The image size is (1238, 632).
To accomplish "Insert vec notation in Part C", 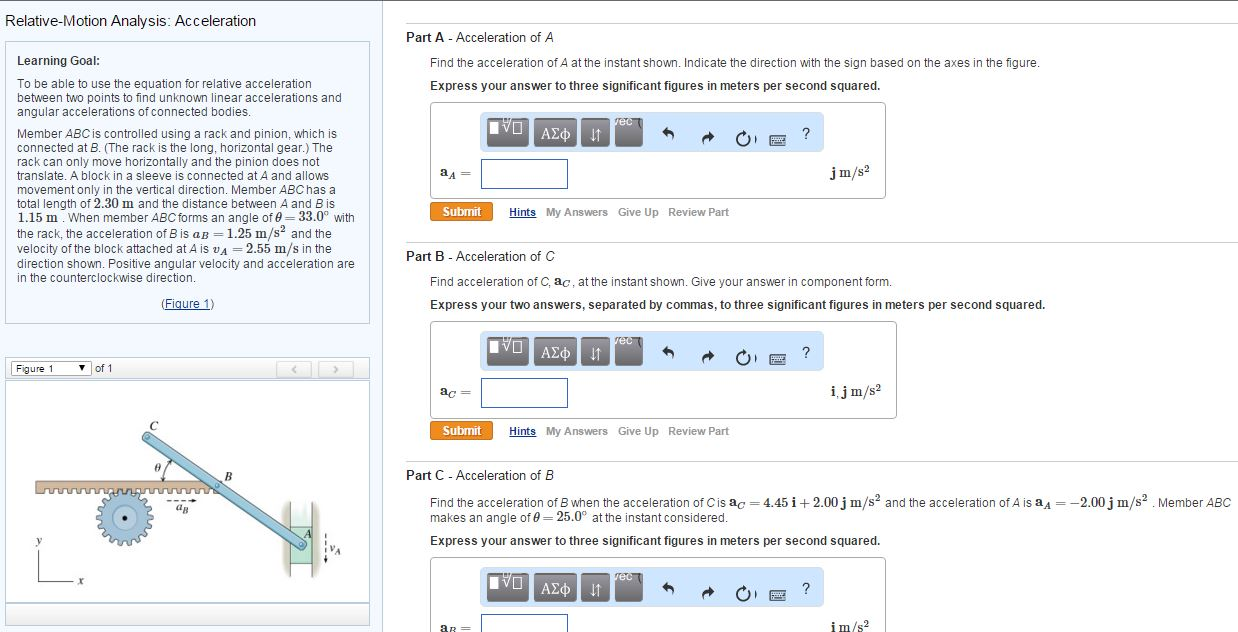I will [629, 587].
